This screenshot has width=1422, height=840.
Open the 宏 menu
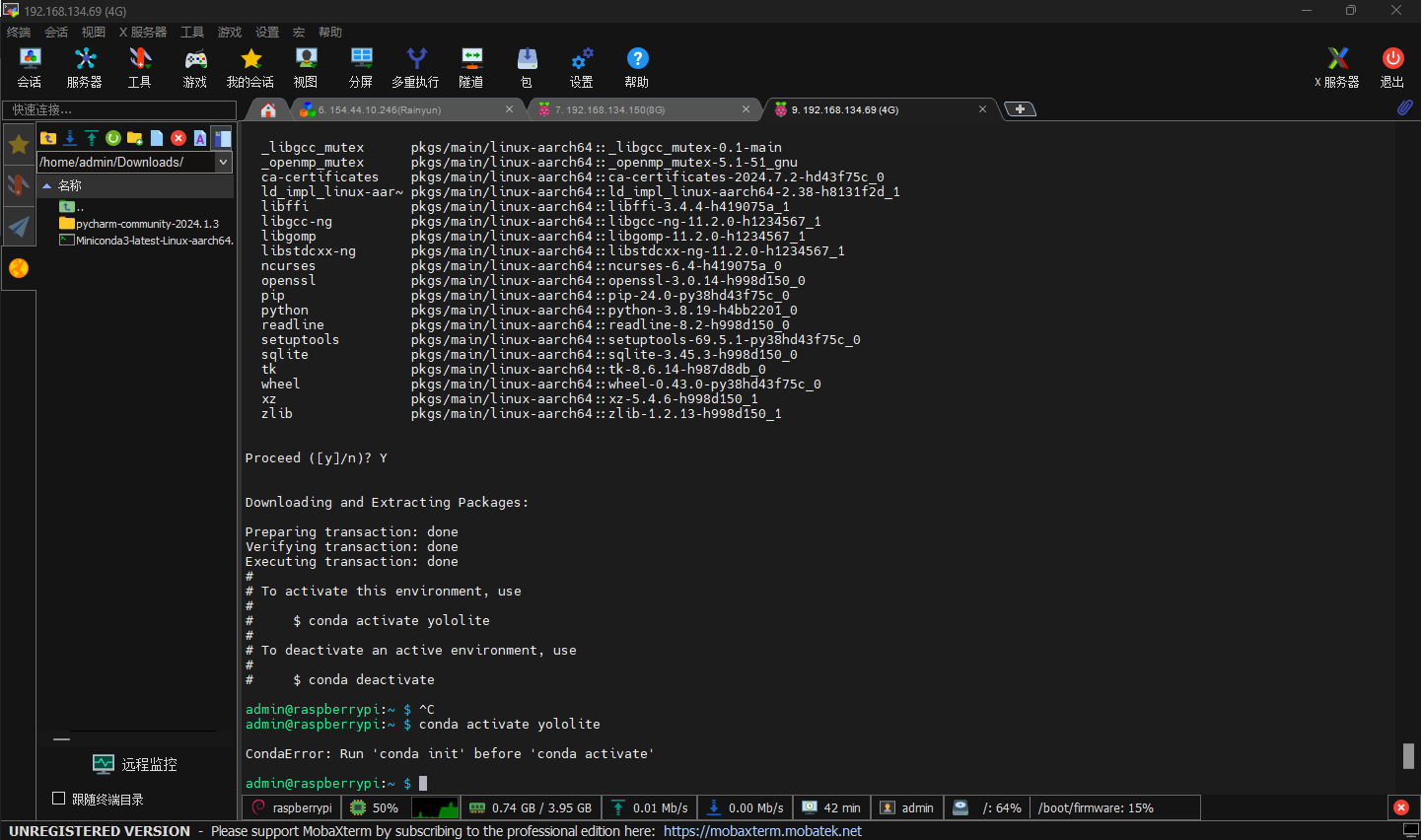pos(299,33)
